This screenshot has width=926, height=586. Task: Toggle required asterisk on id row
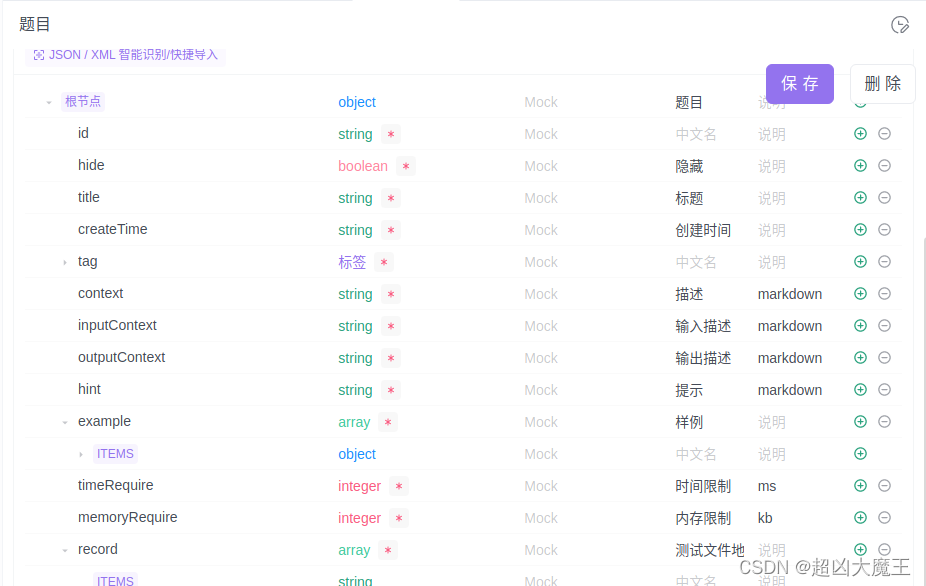(391, 134)
